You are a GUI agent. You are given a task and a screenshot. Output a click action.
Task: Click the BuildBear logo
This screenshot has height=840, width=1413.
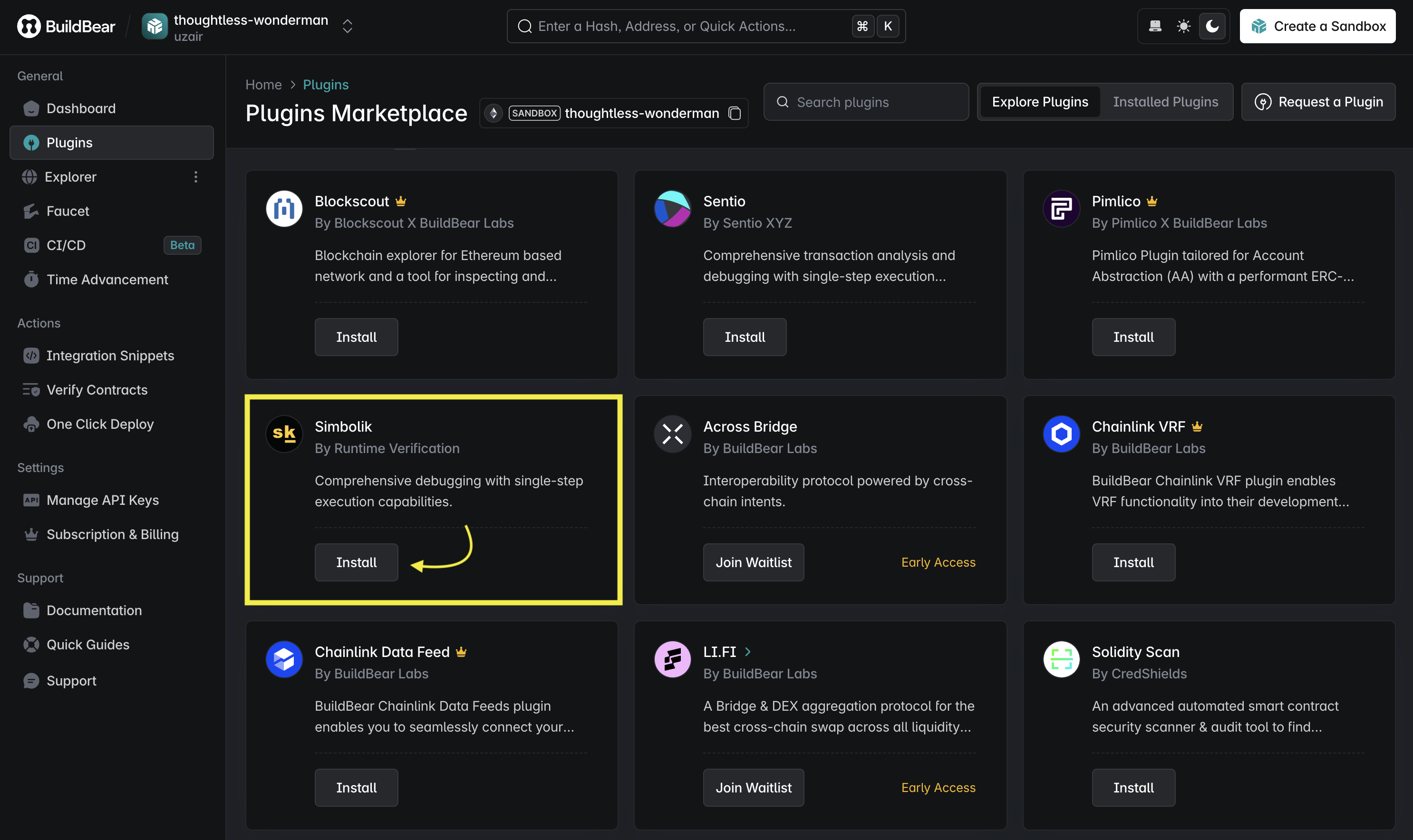[x=66, y=26]
